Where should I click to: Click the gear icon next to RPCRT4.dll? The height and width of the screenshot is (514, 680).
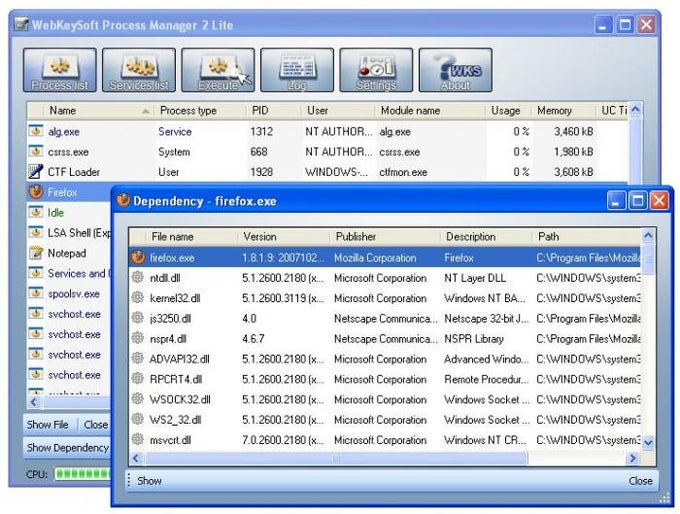coord(138,379)
